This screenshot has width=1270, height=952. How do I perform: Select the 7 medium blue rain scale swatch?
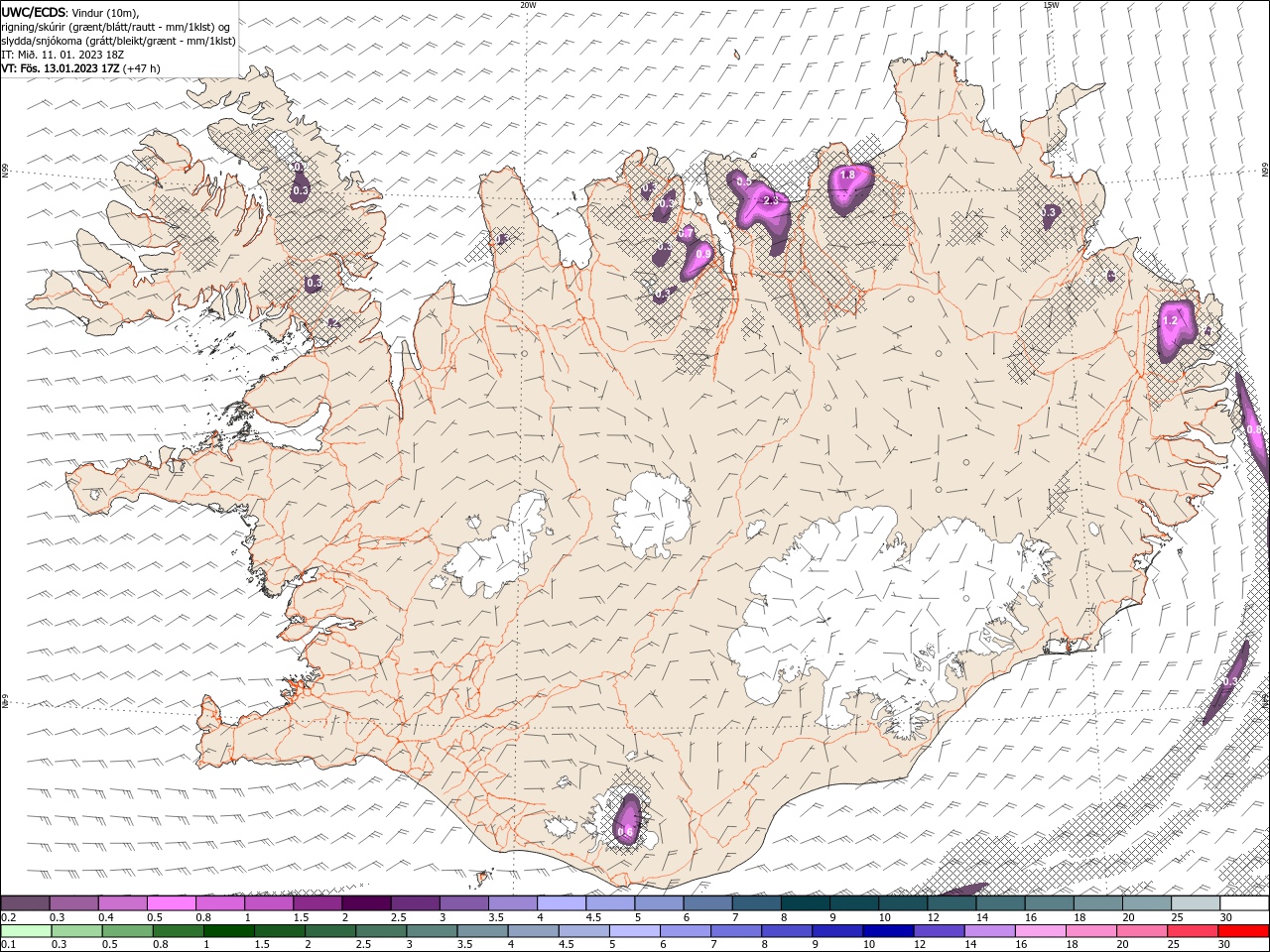point(736,931)
